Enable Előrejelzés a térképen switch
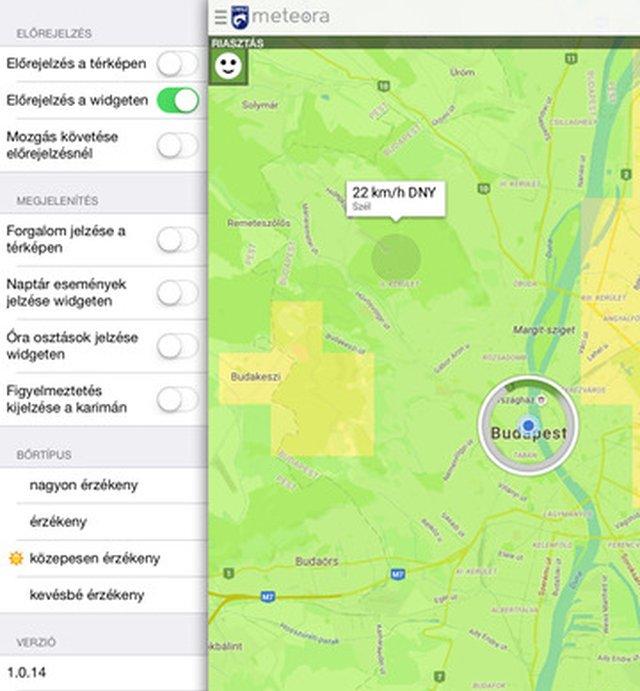Image resolution: width=640 pixels, height=691 pixels. point(177,63)
